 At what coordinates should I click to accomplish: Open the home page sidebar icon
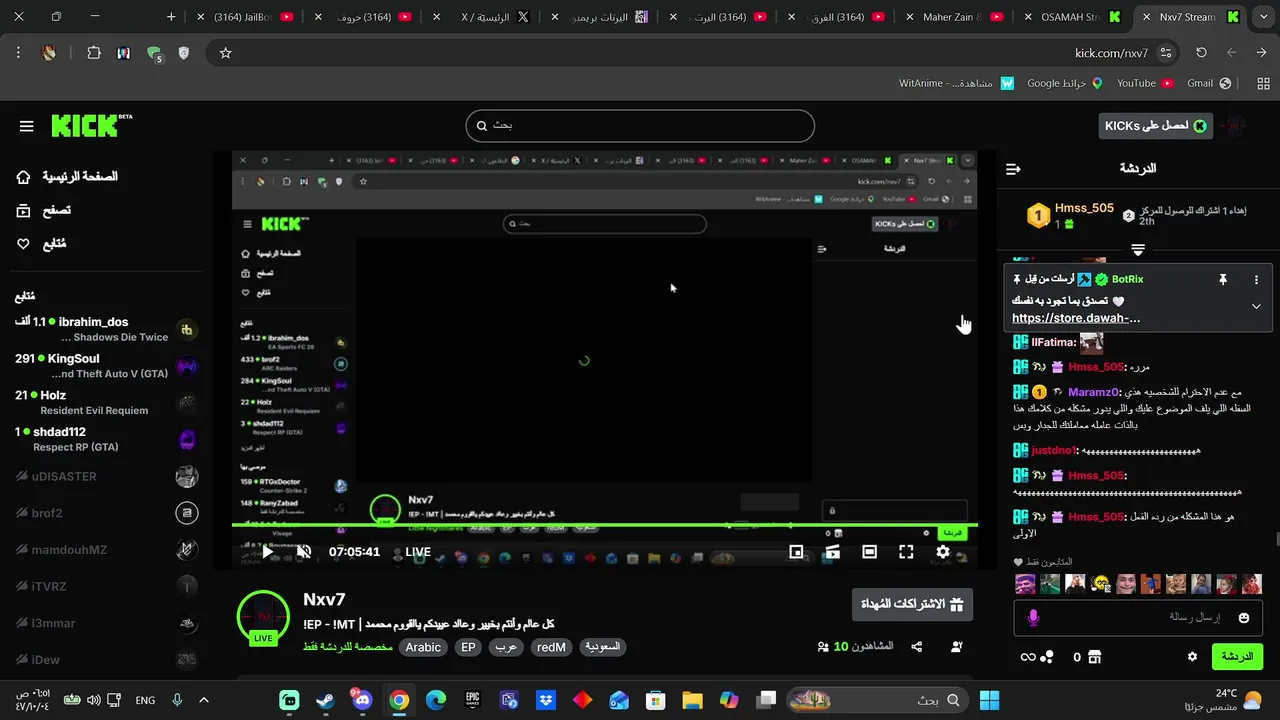point(24,177)
